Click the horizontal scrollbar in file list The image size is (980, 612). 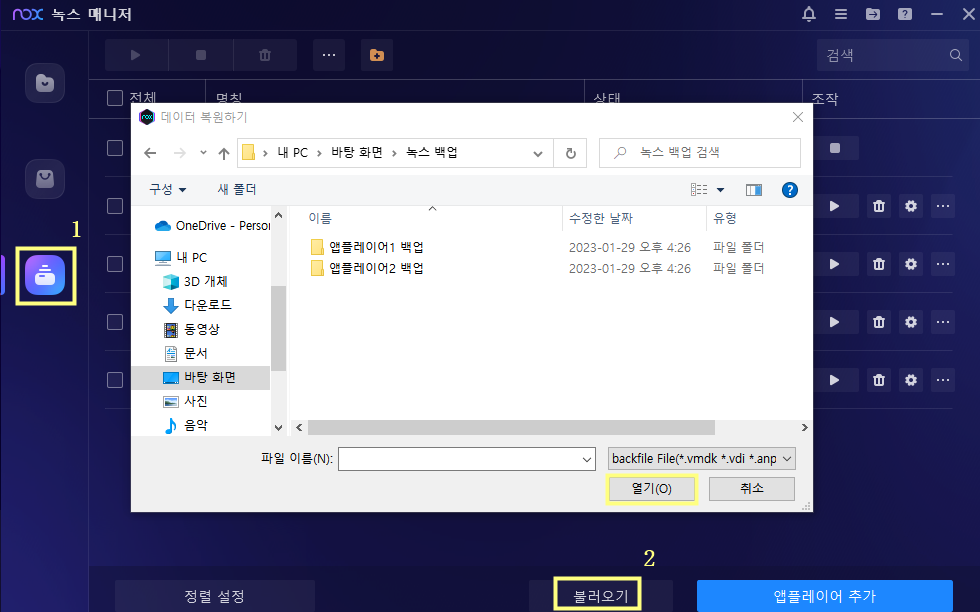[511, 428]
